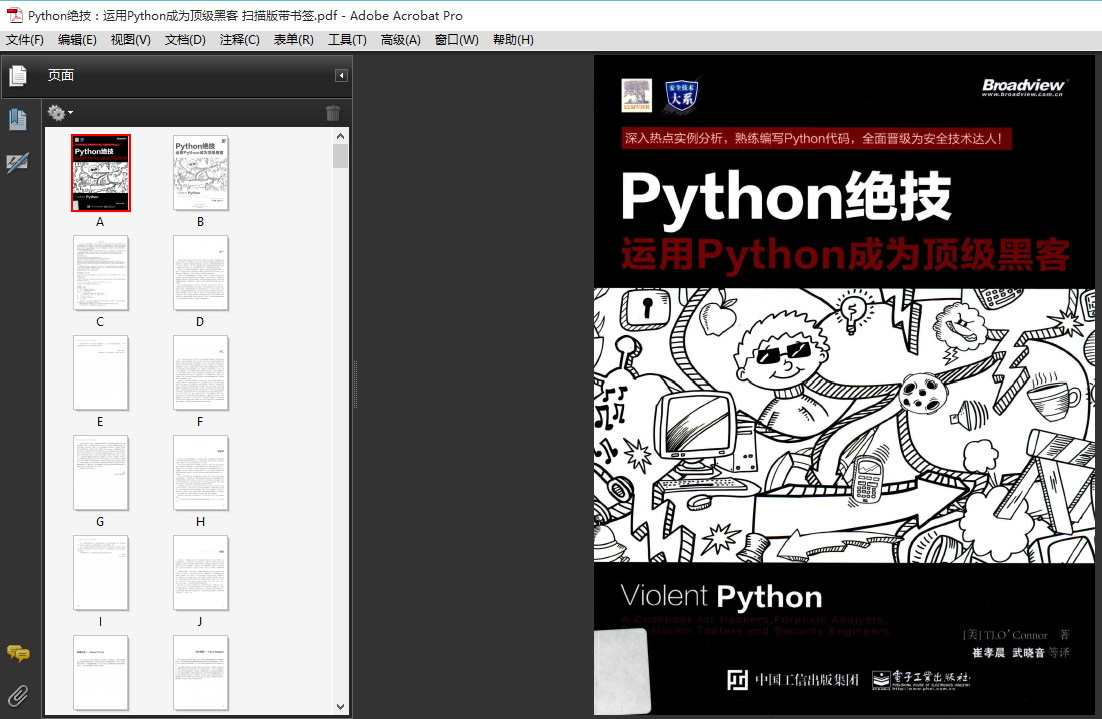Click the Broadview logo on cover

1023,87
